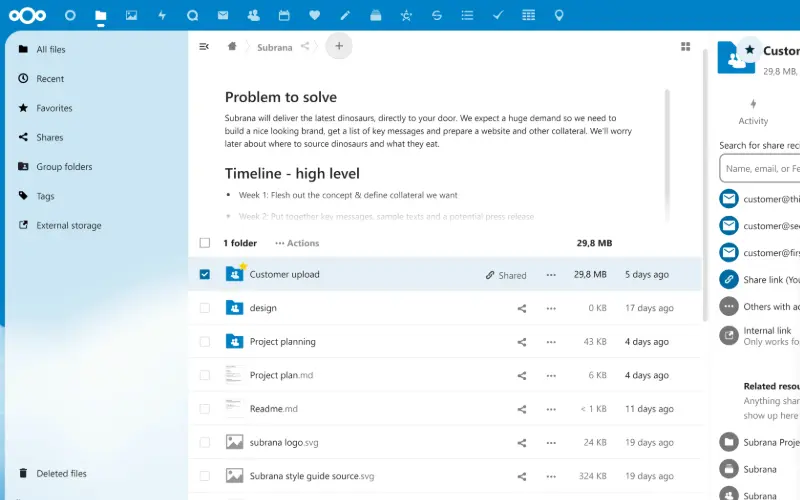Open more options for Customer upload

tap(551, 274)
